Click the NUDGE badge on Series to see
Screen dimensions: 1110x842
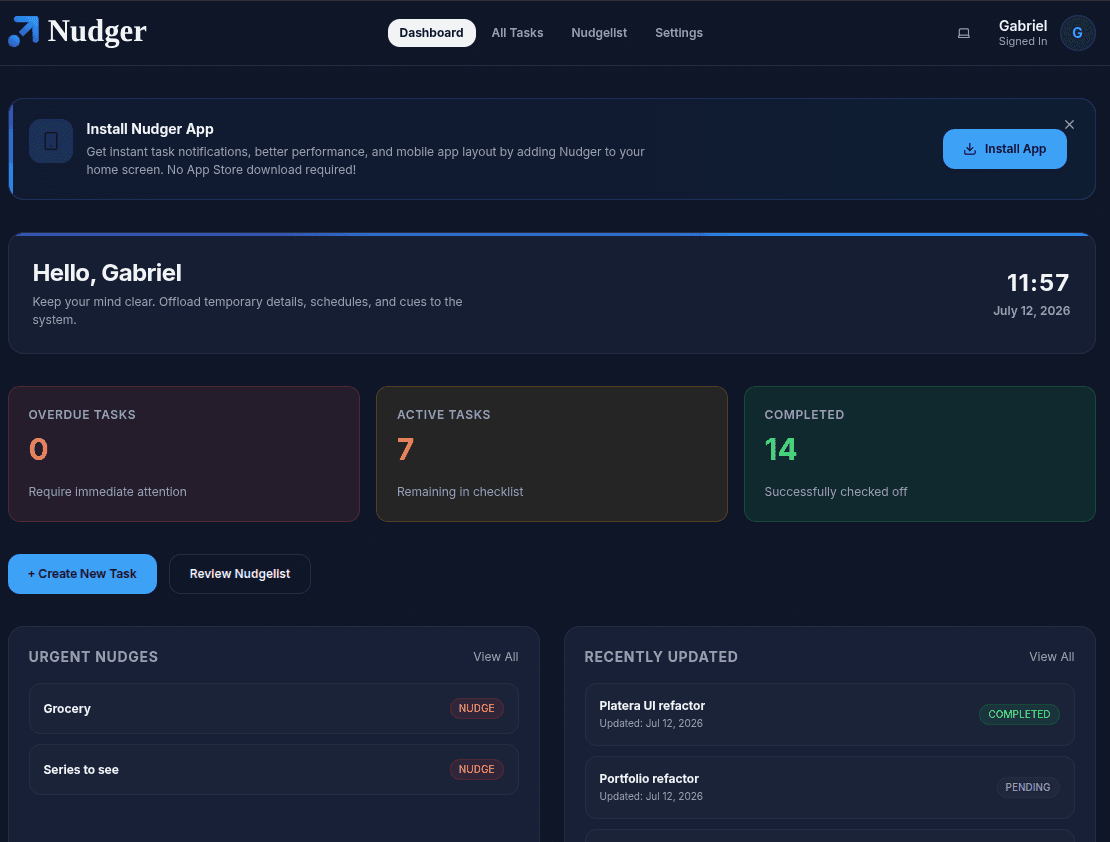pos(476,769)
